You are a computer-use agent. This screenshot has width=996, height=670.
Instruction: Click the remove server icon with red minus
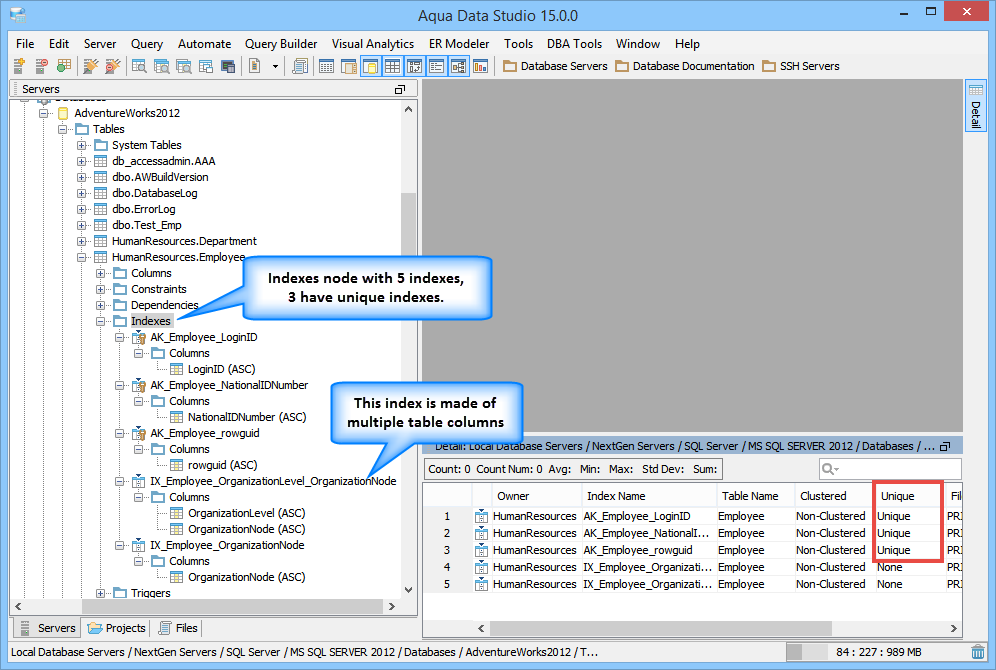(41, 66)
